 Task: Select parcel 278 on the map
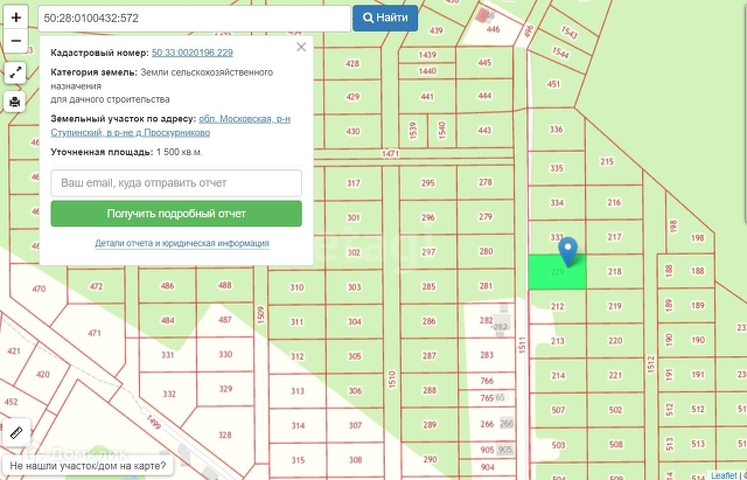[x=485, y=182]
